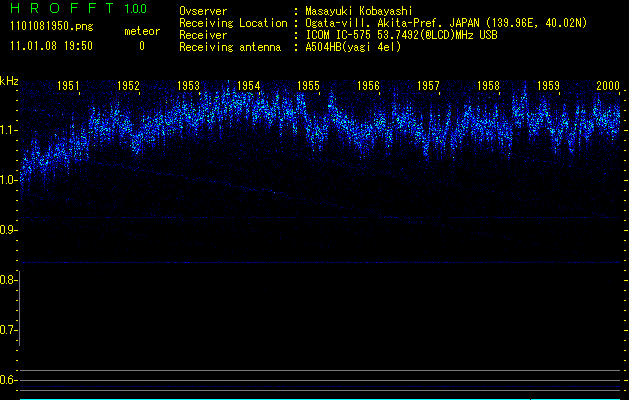Click the Ogata-vill. Akita-Pref. JAPAN location text

(x=446, y=23)
